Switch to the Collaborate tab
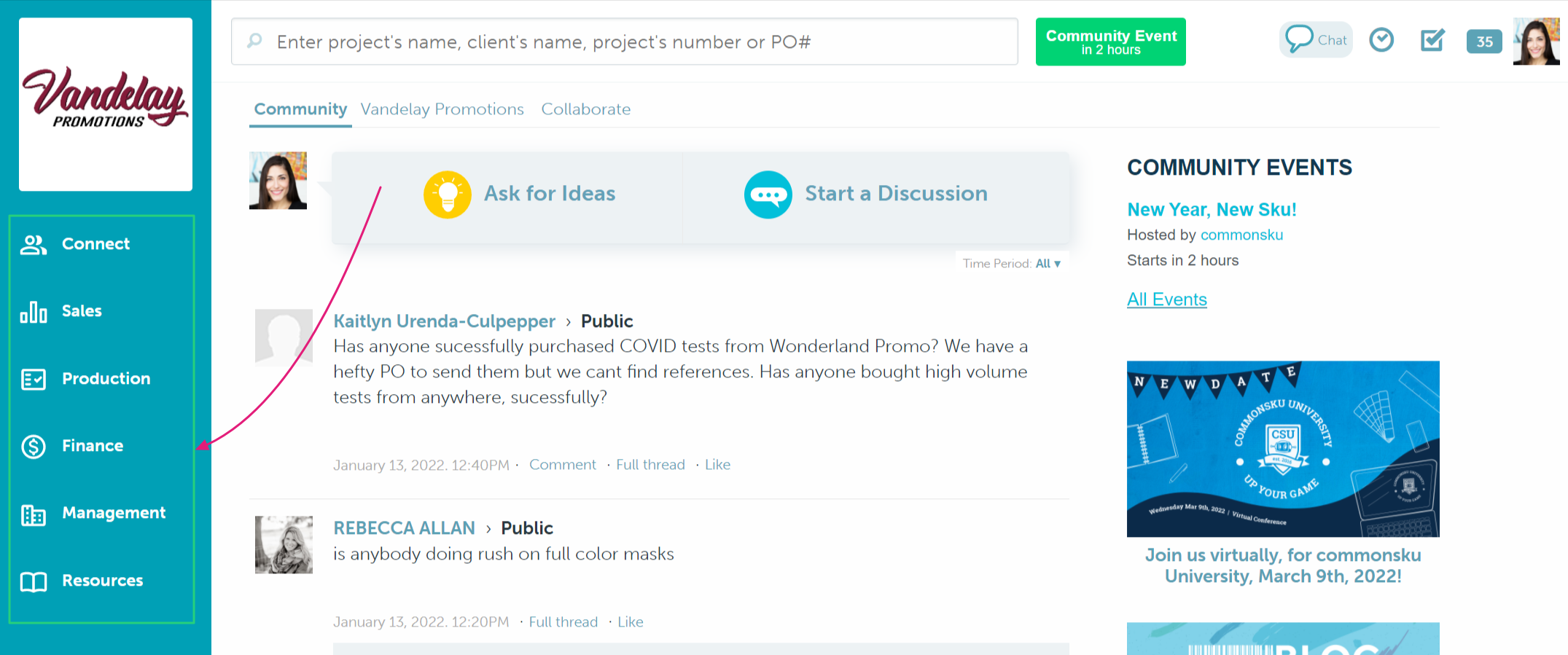This screenshot has height=655, width=1568. click(x=586, y=109)
